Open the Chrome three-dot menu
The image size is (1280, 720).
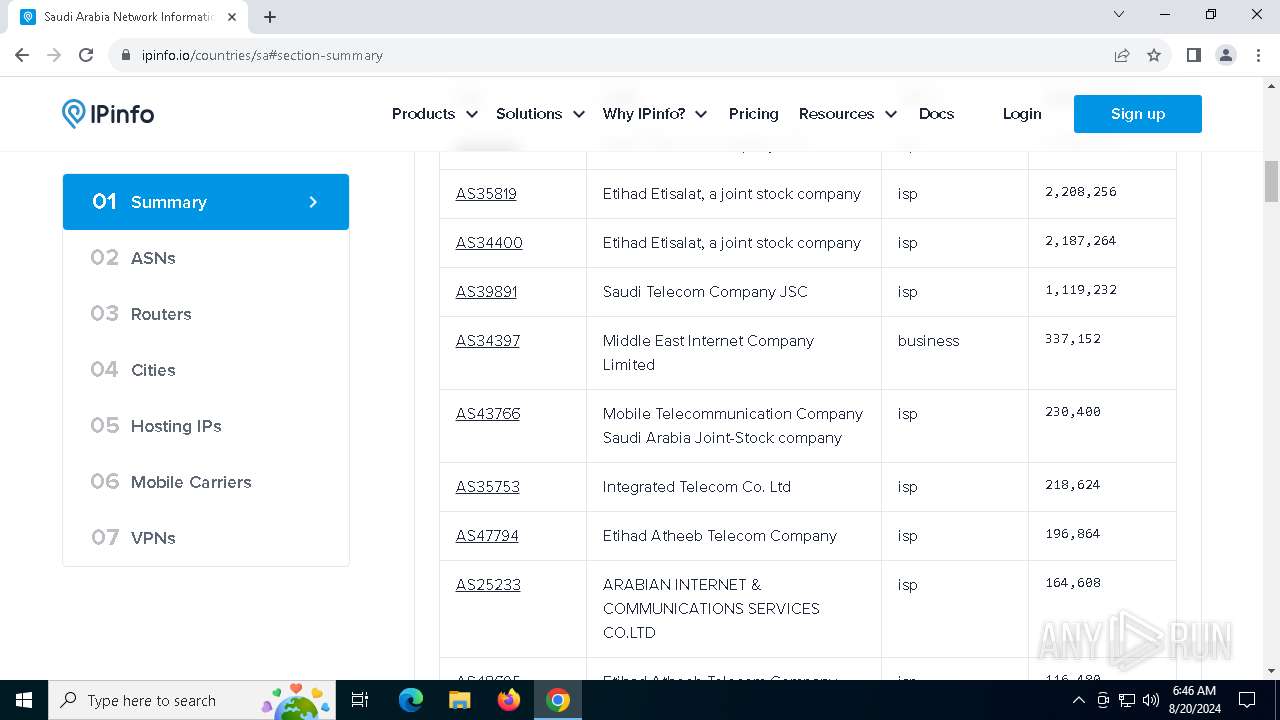[x=1258, y=55]
